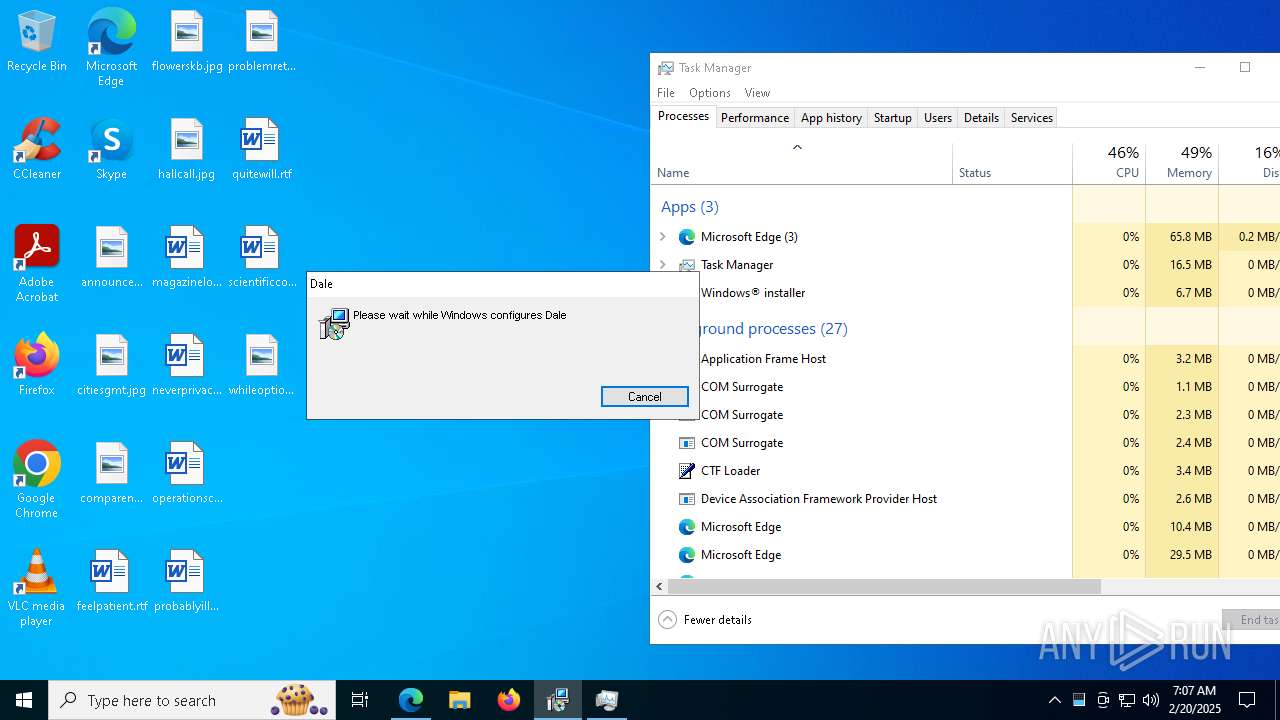Click the Task Manager horizontal scrollbar

click(885, 587)
